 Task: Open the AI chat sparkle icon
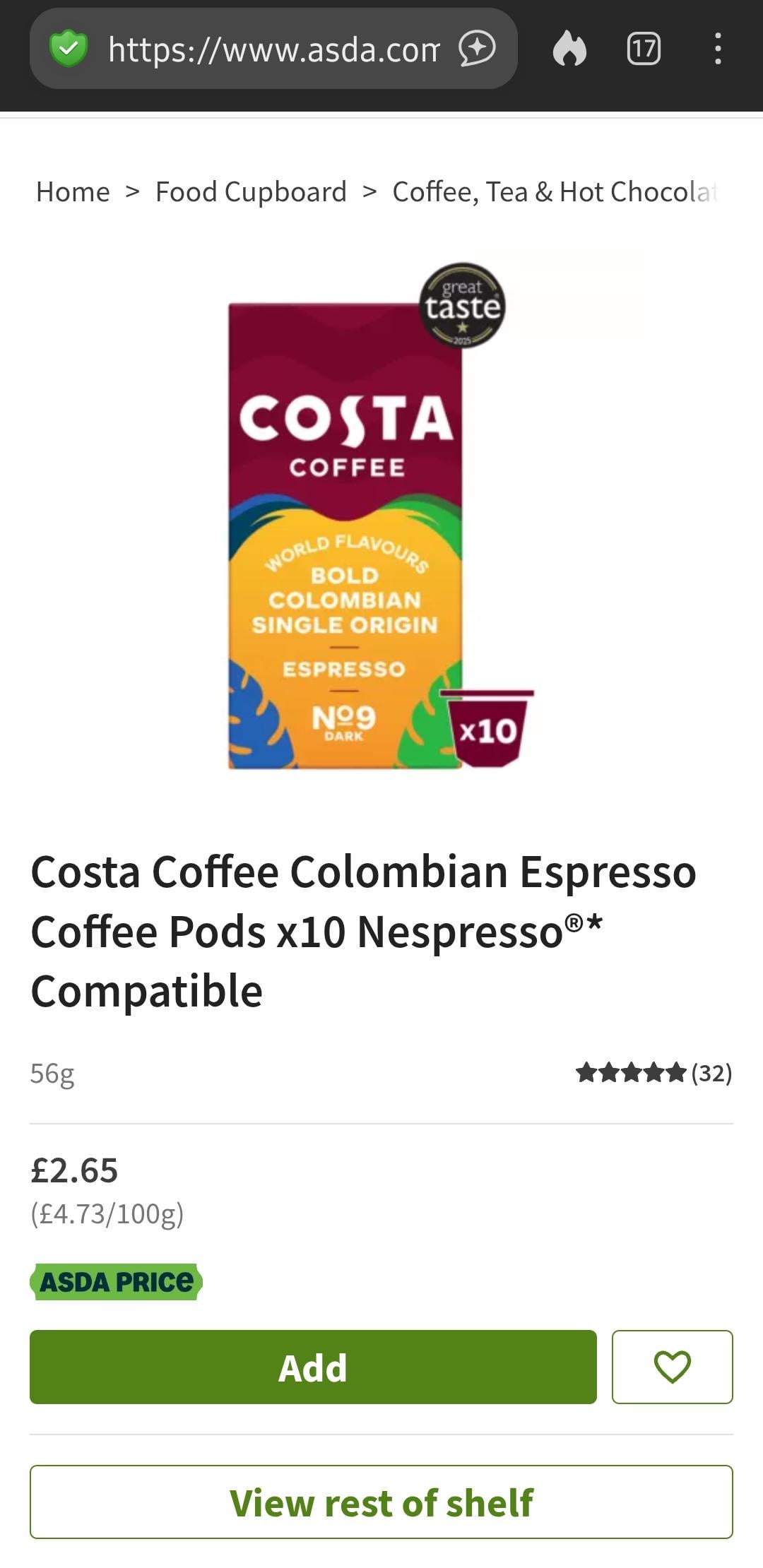tap(477, 49)
